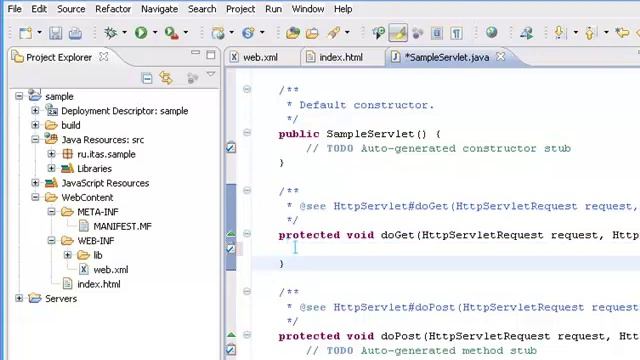
Task: Toggle Link with Editor in Project Explorer
Action: (x=166, y=78)
